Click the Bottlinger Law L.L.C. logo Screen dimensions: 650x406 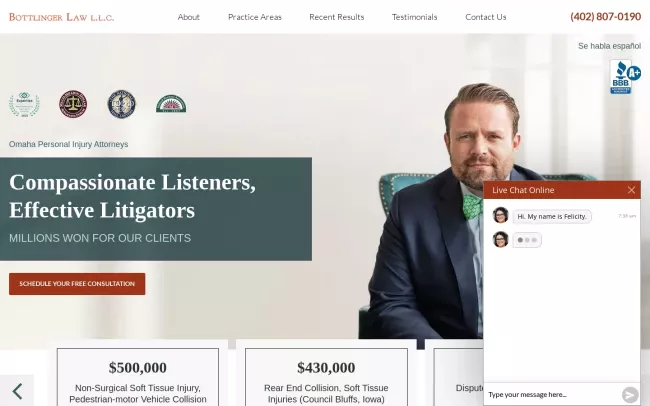tap(61, 17)
